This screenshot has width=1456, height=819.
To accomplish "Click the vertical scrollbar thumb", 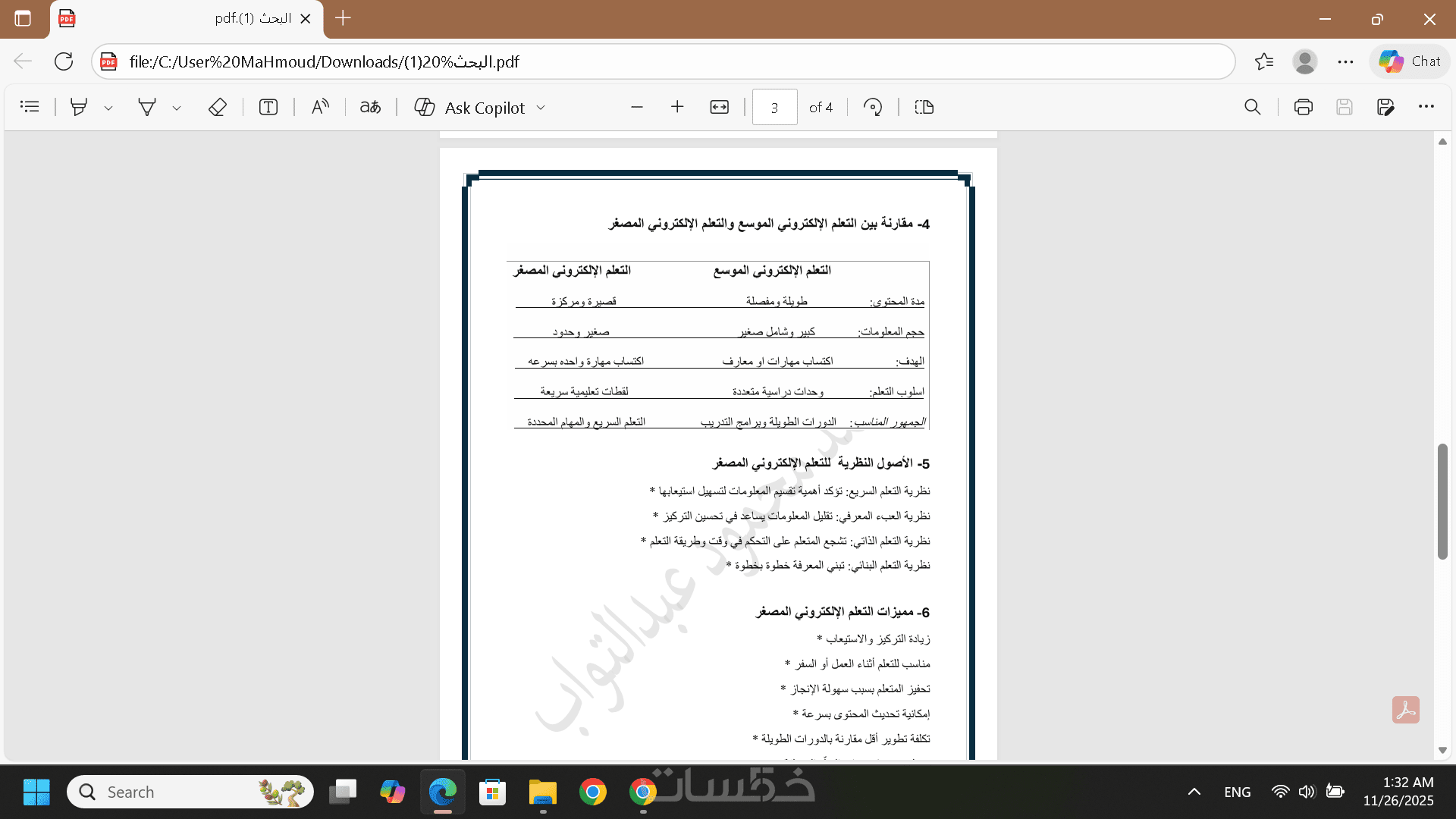I will point(1442,500).
